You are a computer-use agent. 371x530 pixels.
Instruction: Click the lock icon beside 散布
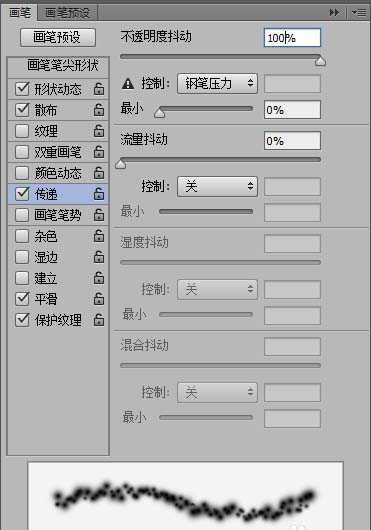tap(99, 110)
